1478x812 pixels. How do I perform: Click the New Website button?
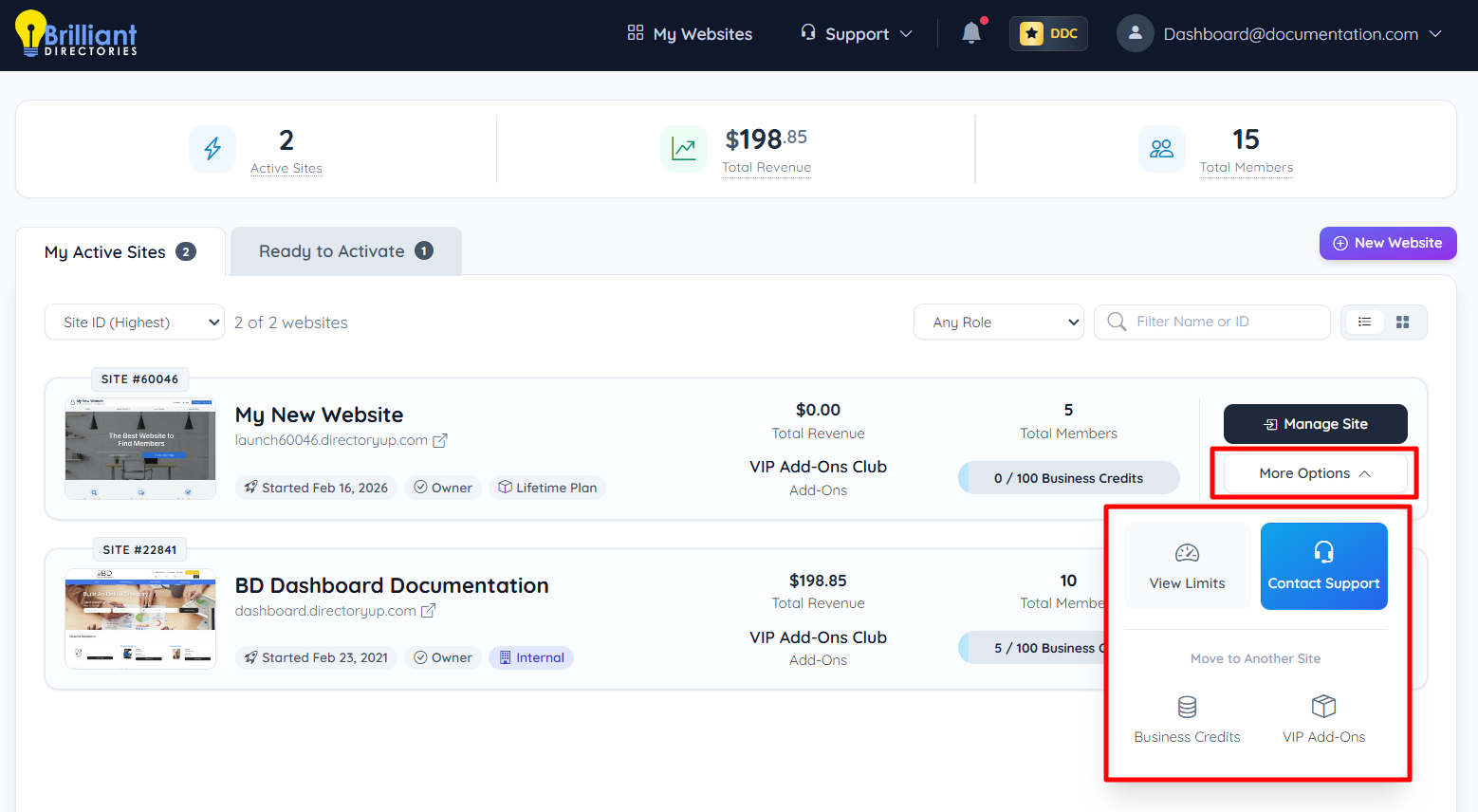click(x=1388, y=243)
